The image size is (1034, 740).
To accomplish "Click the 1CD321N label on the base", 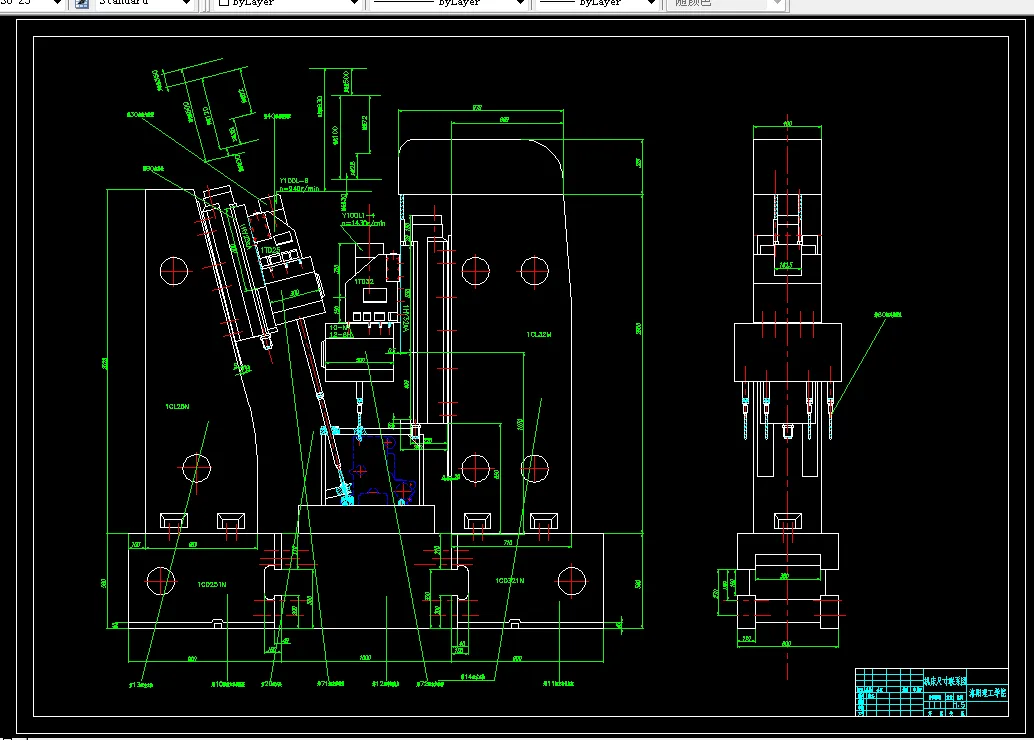I will tap(510, 581).
